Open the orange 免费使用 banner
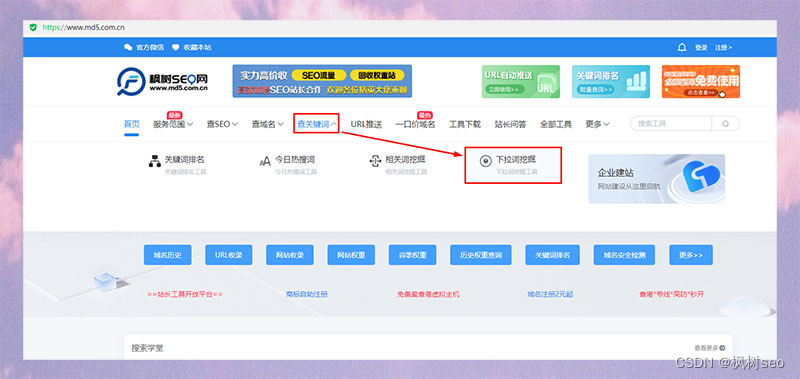This screenshot has height=379, width=800. 701,81
